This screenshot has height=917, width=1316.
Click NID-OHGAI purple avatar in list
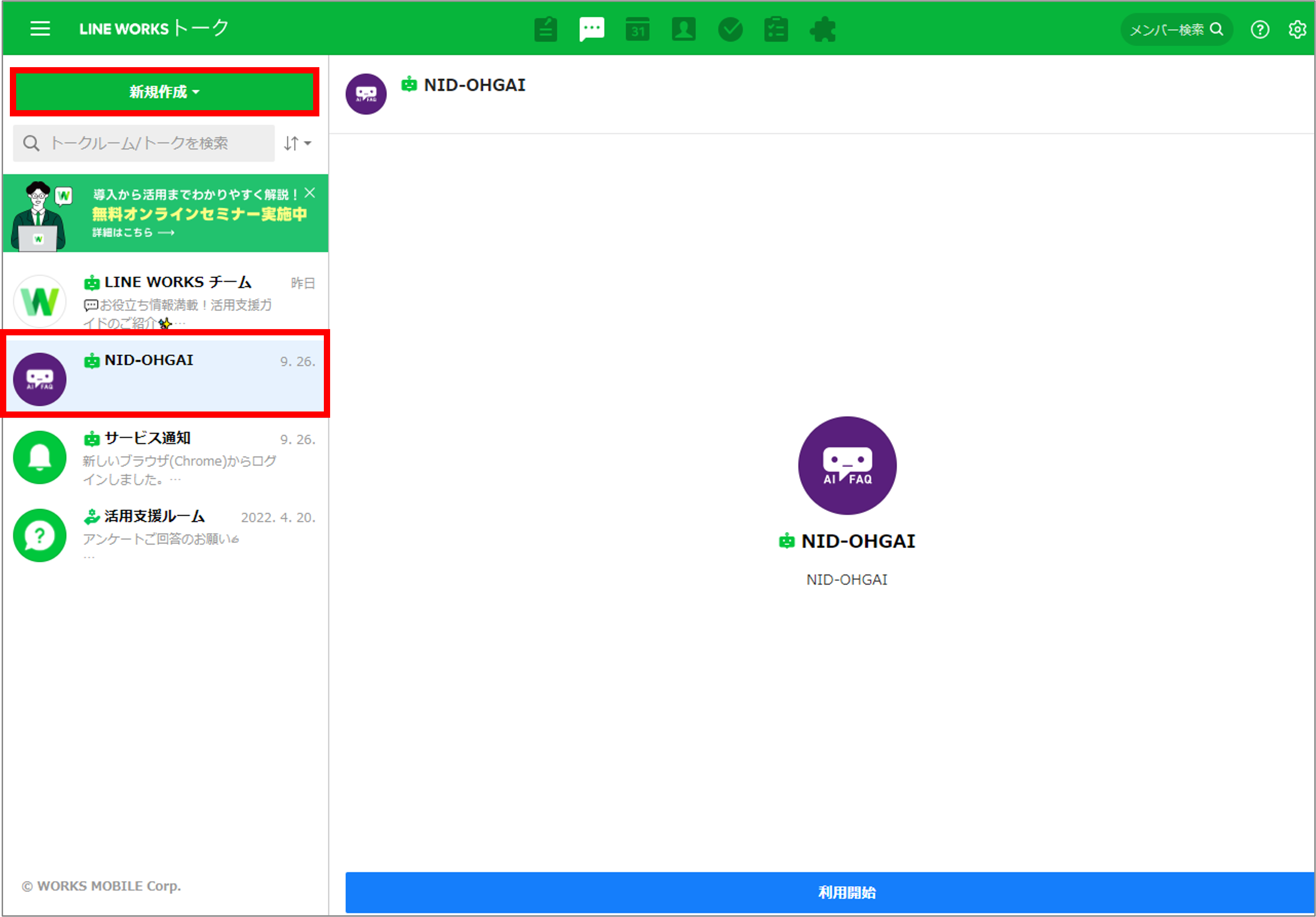(x=39, y=379)
